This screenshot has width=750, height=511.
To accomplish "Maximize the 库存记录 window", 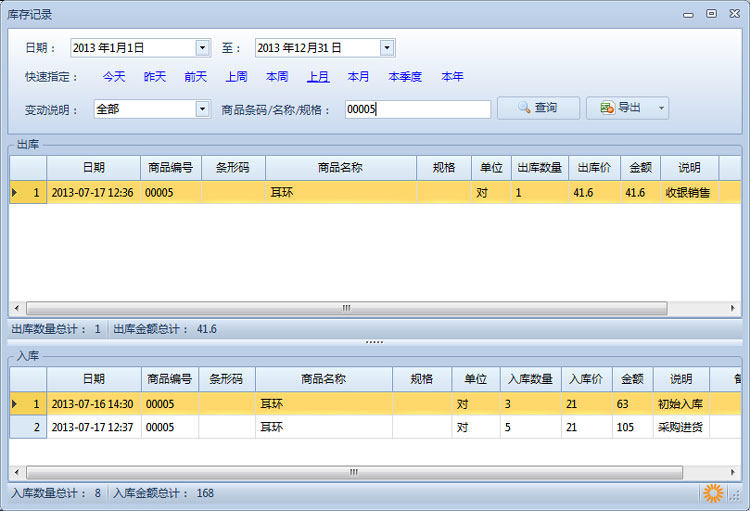I will (711, 13).
